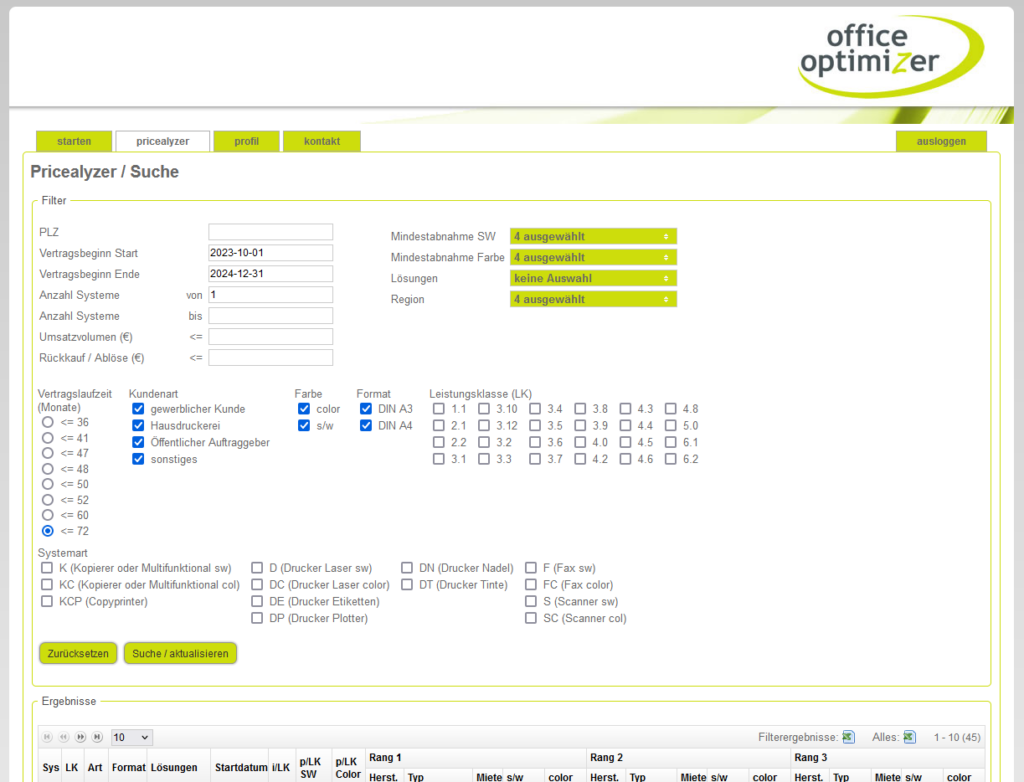Viewport: 1024px width, 782px height.
Task: Export Filterergebnisse to Excel icon
Action: click(x=848, y=737)
